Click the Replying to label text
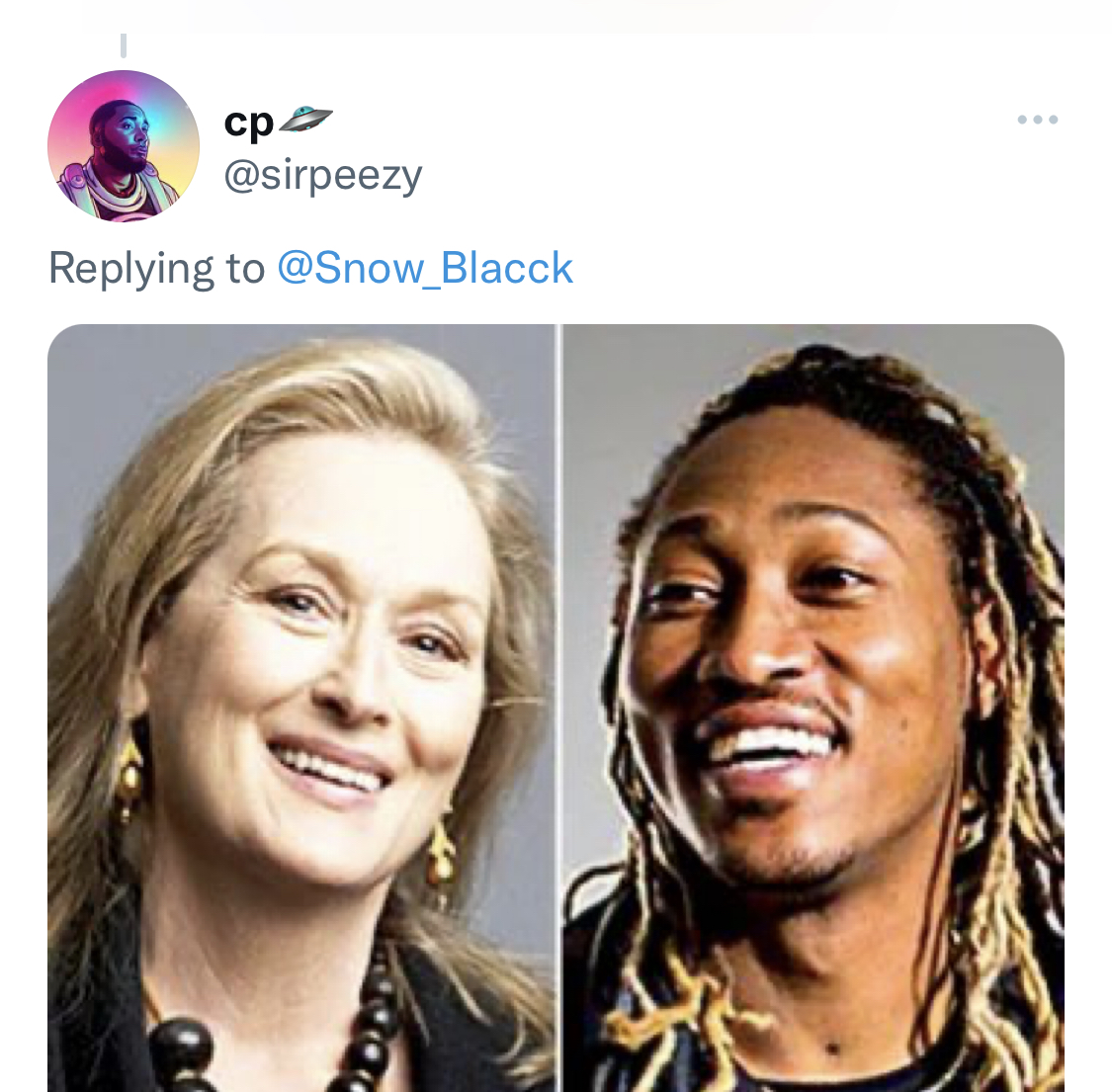The image size is (1112, 1092). point(157,270)
